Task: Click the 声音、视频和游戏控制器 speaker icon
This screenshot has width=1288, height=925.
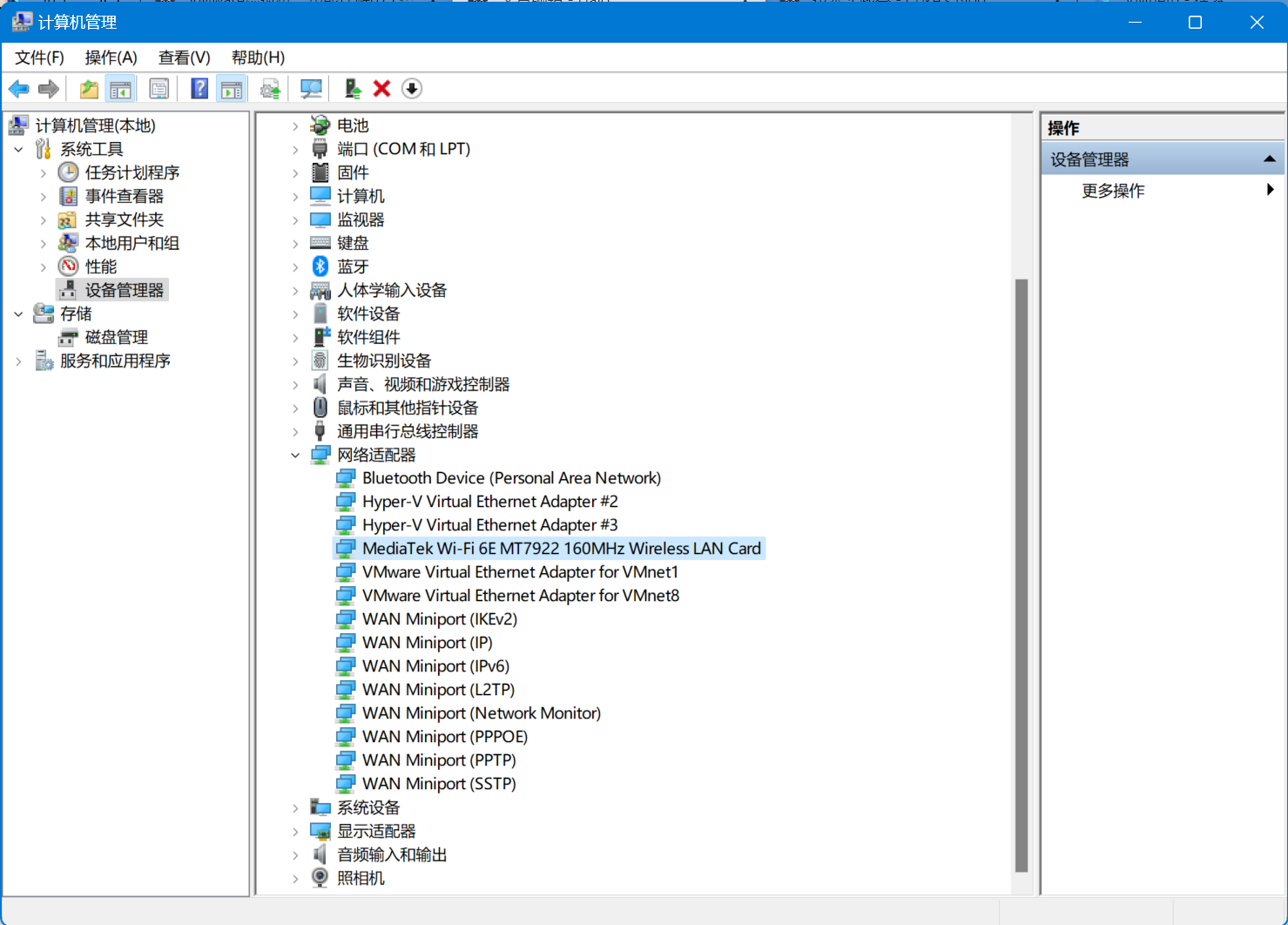Action: tap(320, 384)
